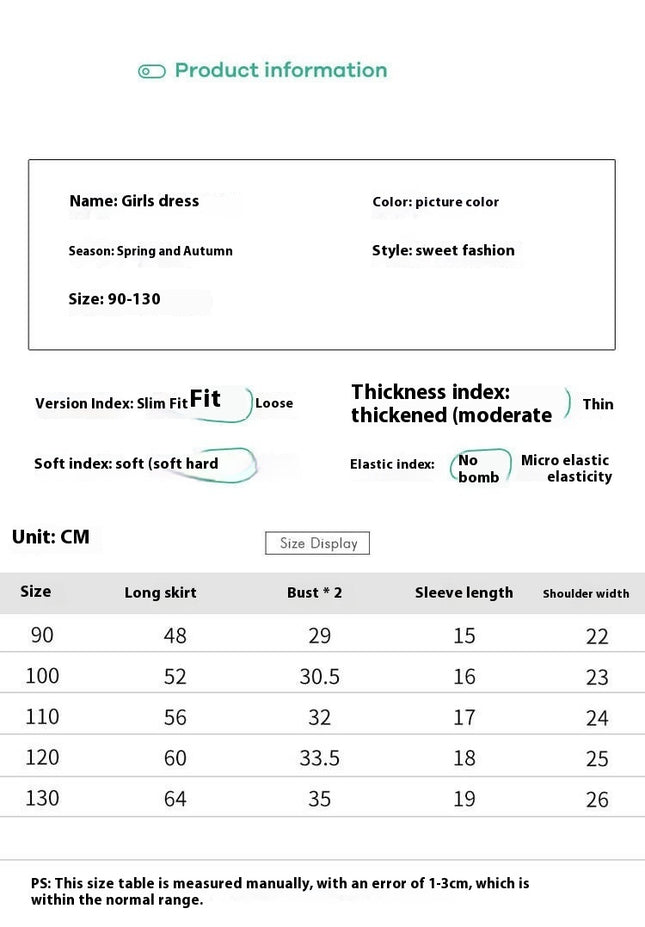This screenshot has height=927, width=645.
Task: Click the Size column header
Action: (x=35, y=592)
